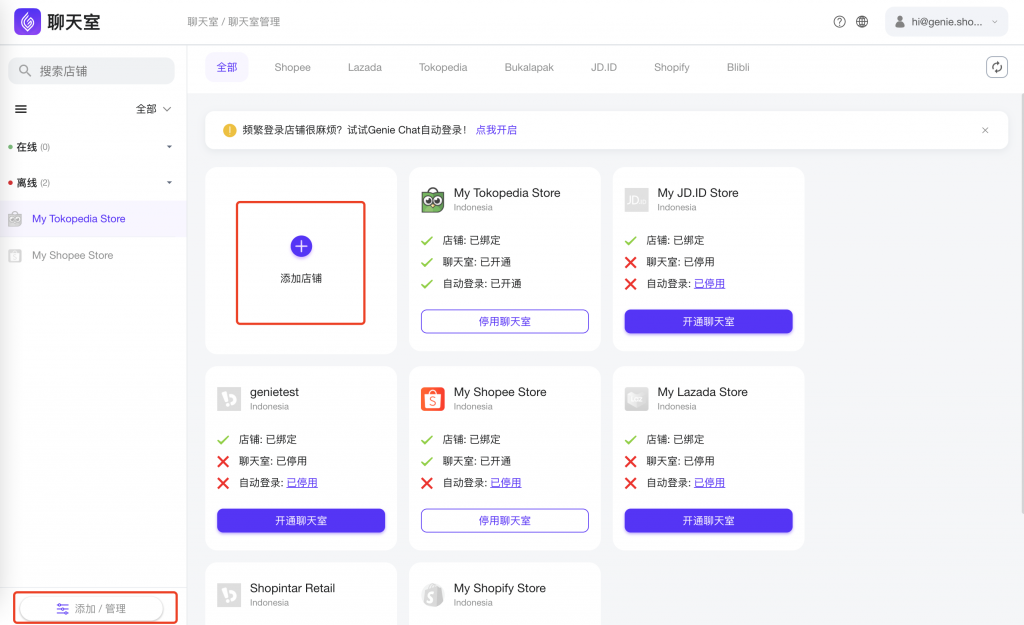Click the Shopintar Retail store logo

coord(229,595)
